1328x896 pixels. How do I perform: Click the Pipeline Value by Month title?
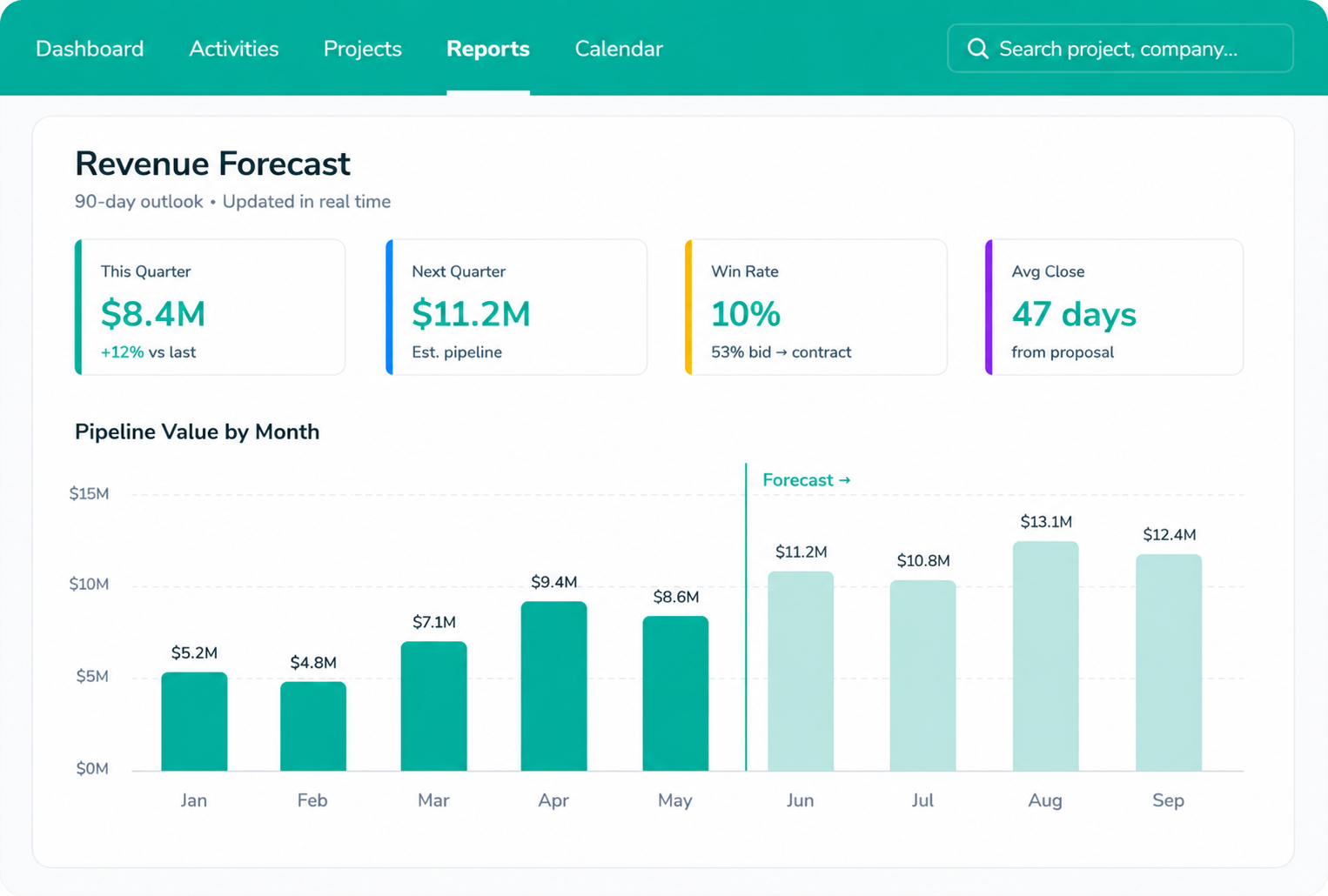pyautogui.click(x=198, y=431)
